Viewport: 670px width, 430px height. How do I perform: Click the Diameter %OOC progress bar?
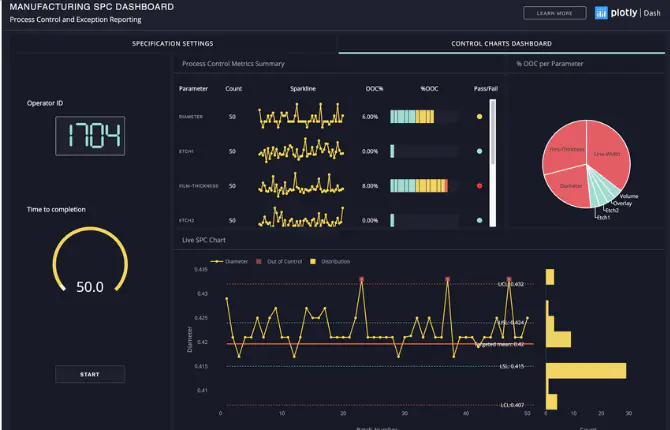point(412,117)
